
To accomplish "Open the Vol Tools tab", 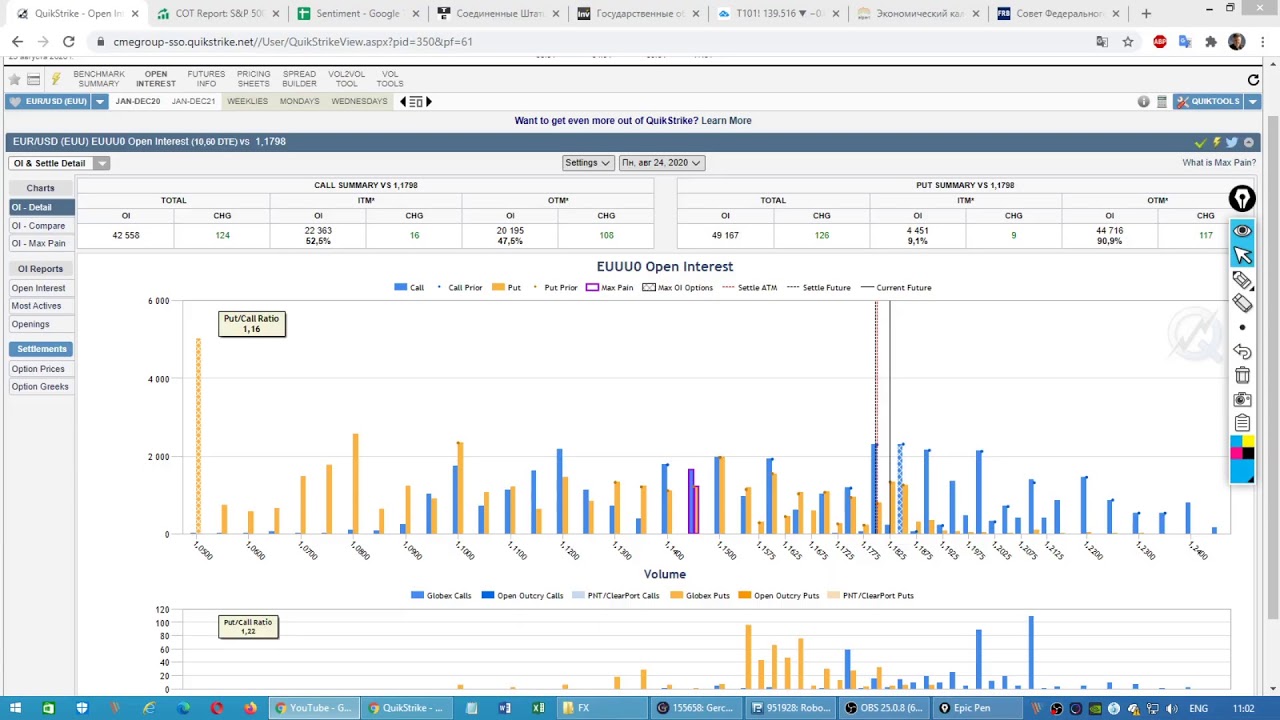I will (390, 79).
